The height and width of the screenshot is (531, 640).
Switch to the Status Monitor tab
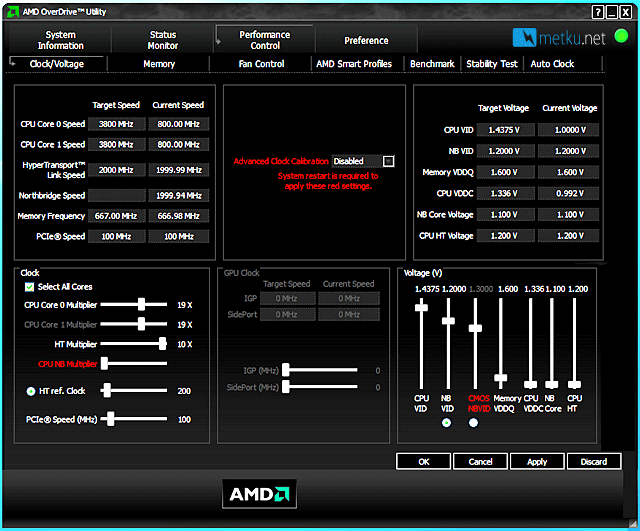coord(162,40)
